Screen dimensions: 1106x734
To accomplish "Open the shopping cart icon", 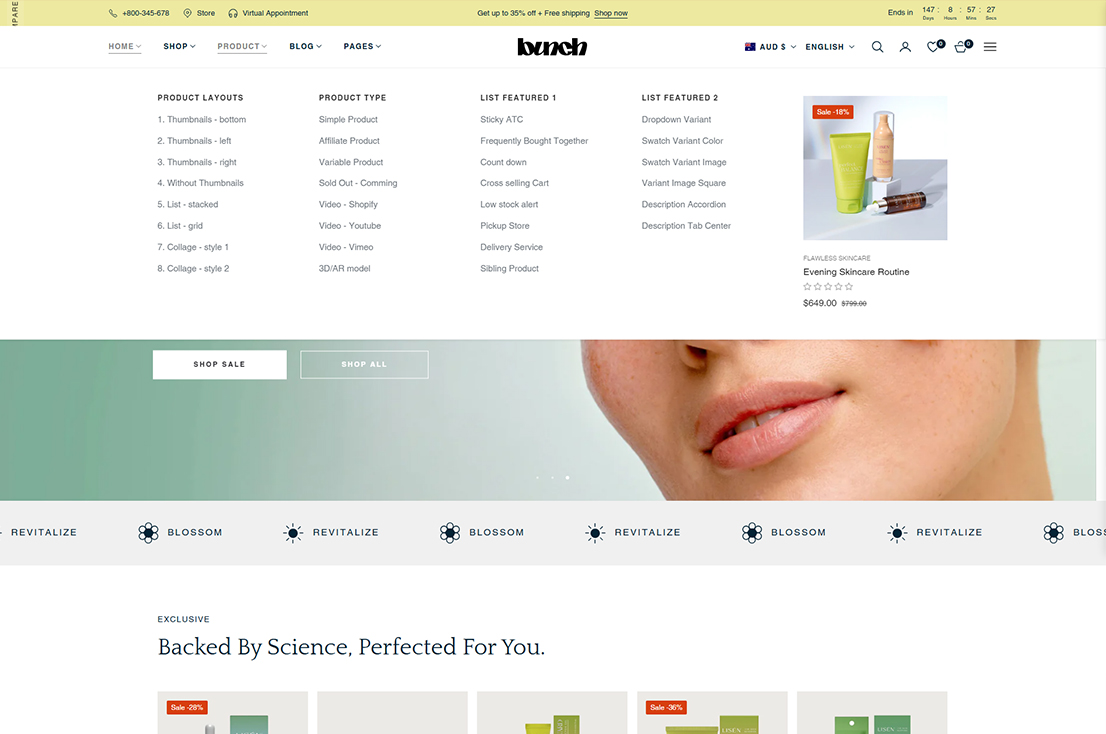I will coord(960,47).
